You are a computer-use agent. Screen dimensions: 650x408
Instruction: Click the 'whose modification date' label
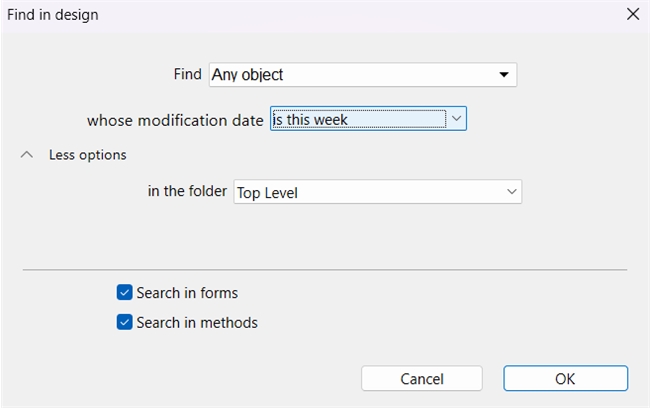176,120
